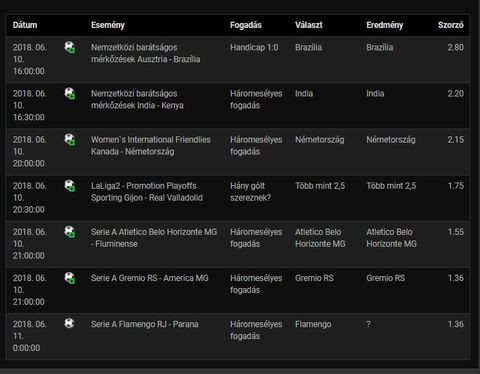
Task: Select the question mark pending result
Action: tap(368, 324)
